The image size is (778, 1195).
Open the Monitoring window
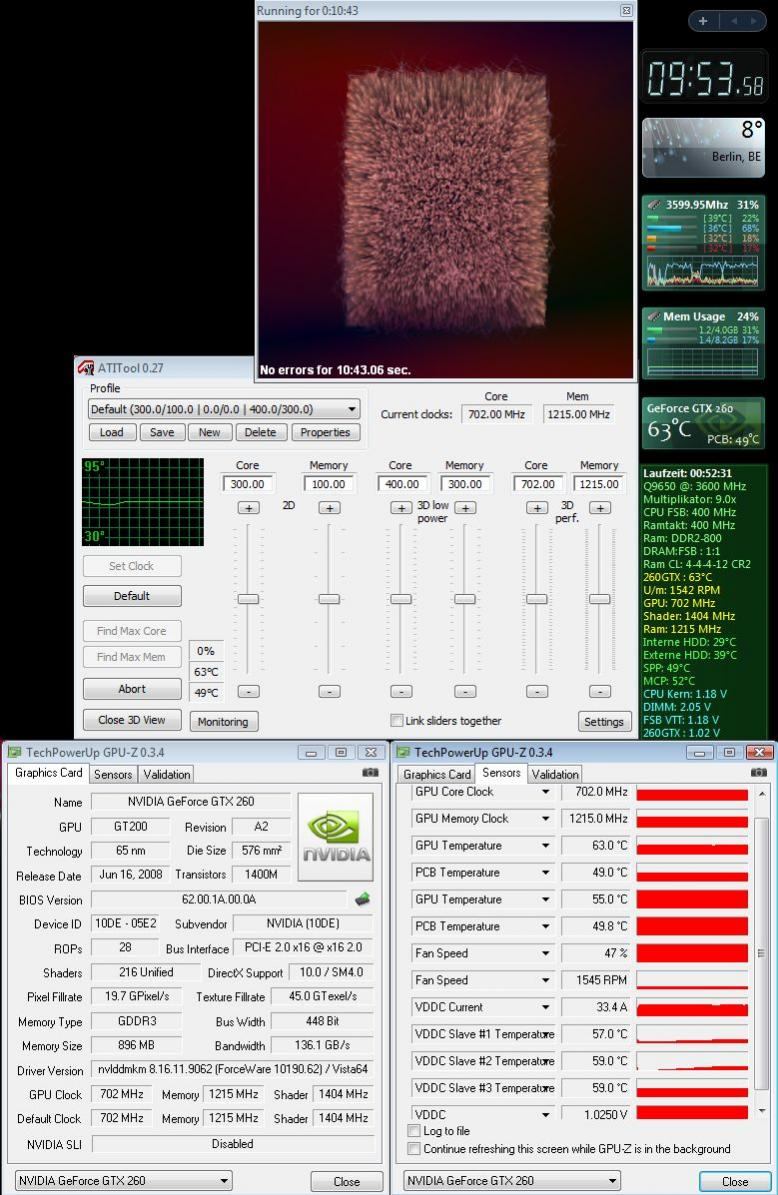[x=223, y=722]
